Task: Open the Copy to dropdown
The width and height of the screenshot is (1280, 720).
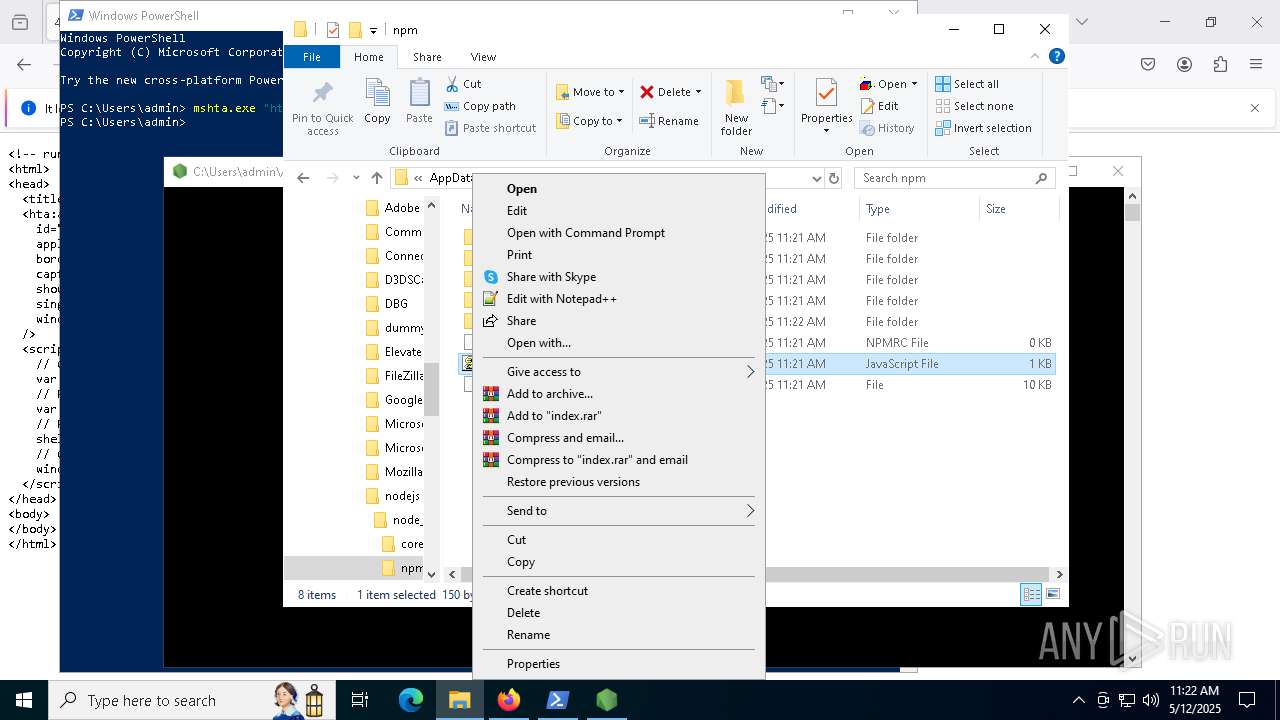Action: 590,121
